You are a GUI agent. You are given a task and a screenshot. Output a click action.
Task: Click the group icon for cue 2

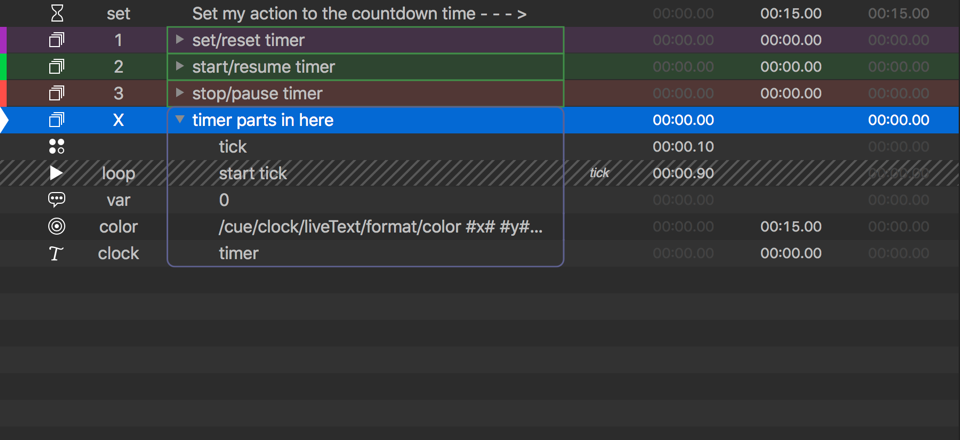pyautogui.click(x=57, y=67)
